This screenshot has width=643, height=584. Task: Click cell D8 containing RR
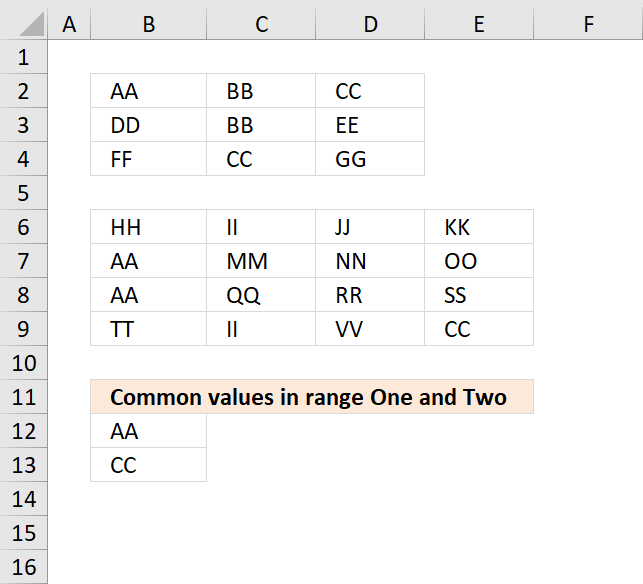click(370, 295)
